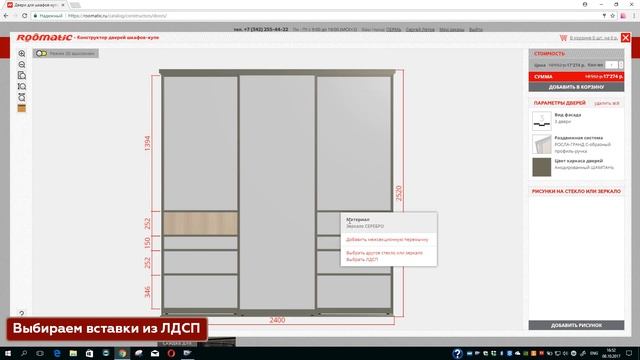Close the door constructor with the red X

pyautogui.click(x=625, y=38)
